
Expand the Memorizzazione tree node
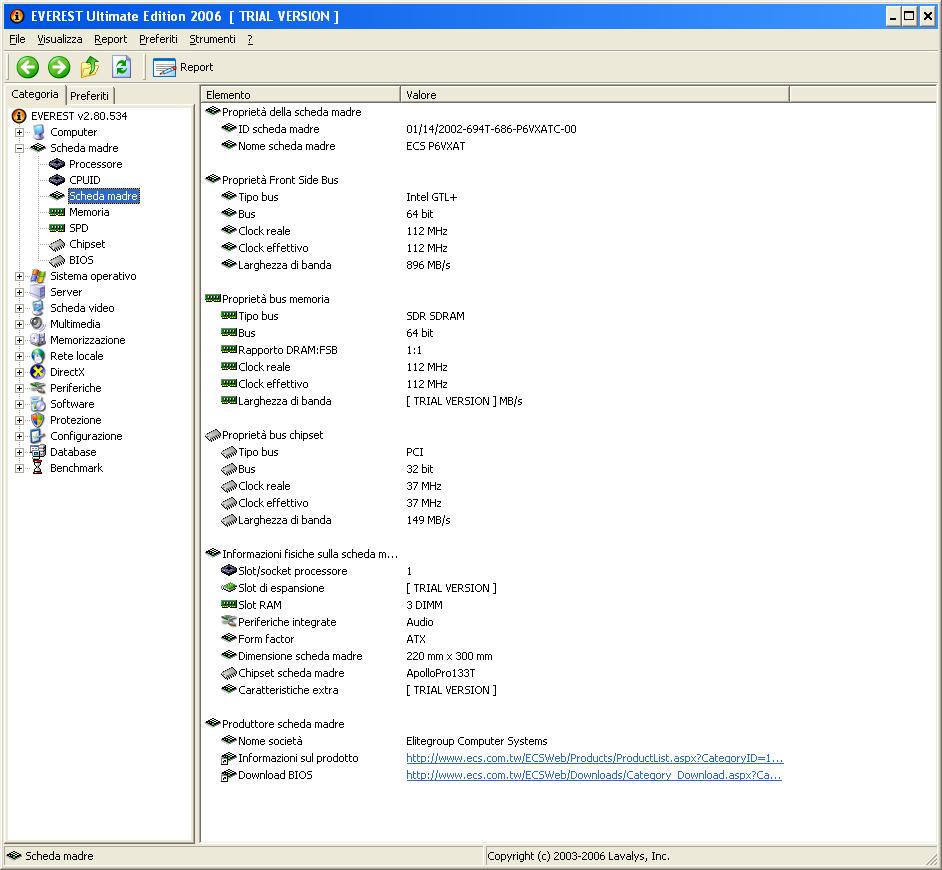(x=19, y=340)
